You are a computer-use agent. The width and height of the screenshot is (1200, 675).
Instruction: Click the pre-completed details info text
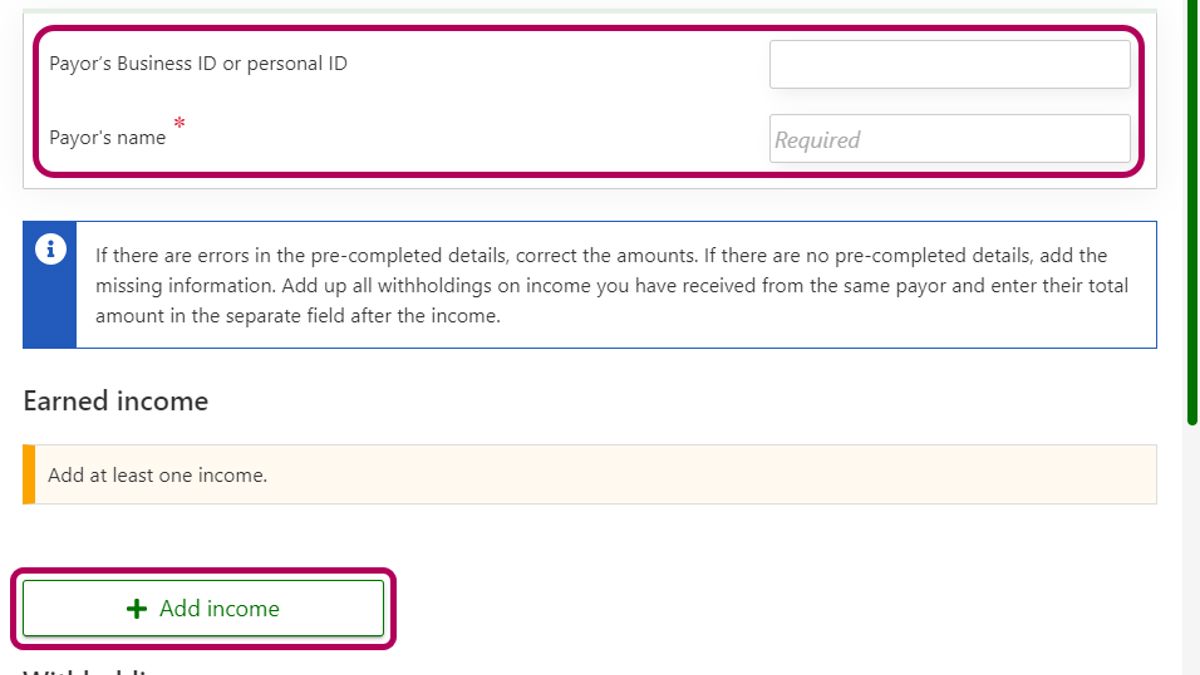click(x=600, y=256)
